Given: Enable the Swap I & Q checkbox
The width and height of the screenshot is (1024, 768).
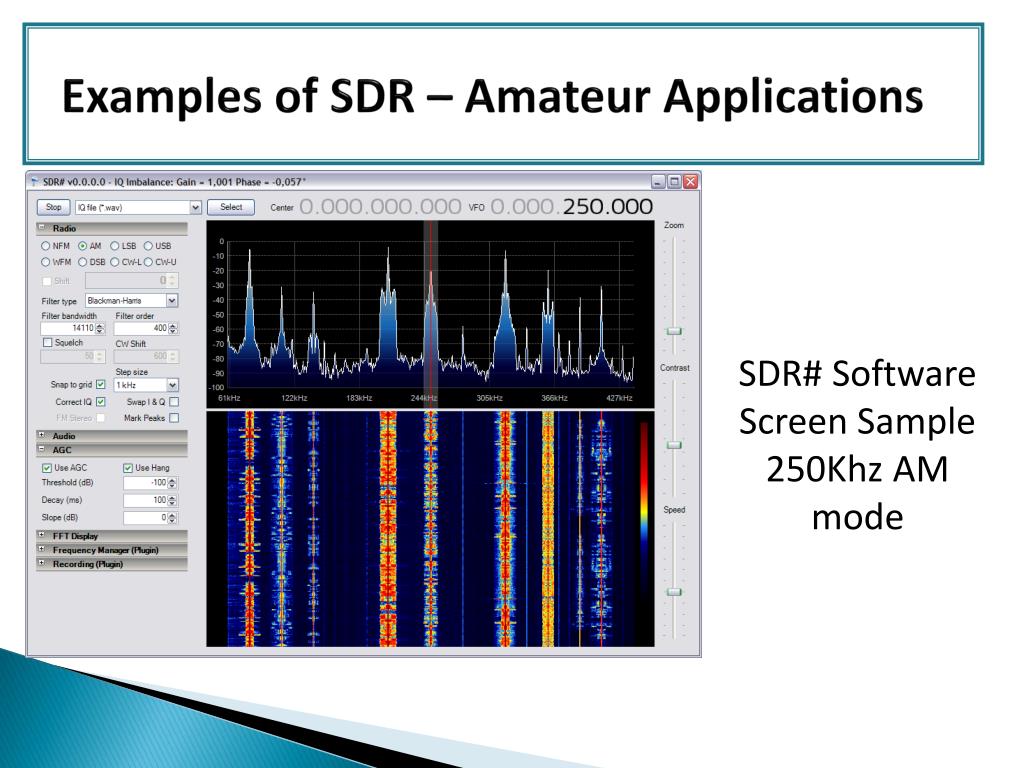Looking at the screenshot, I should (174, 402).
